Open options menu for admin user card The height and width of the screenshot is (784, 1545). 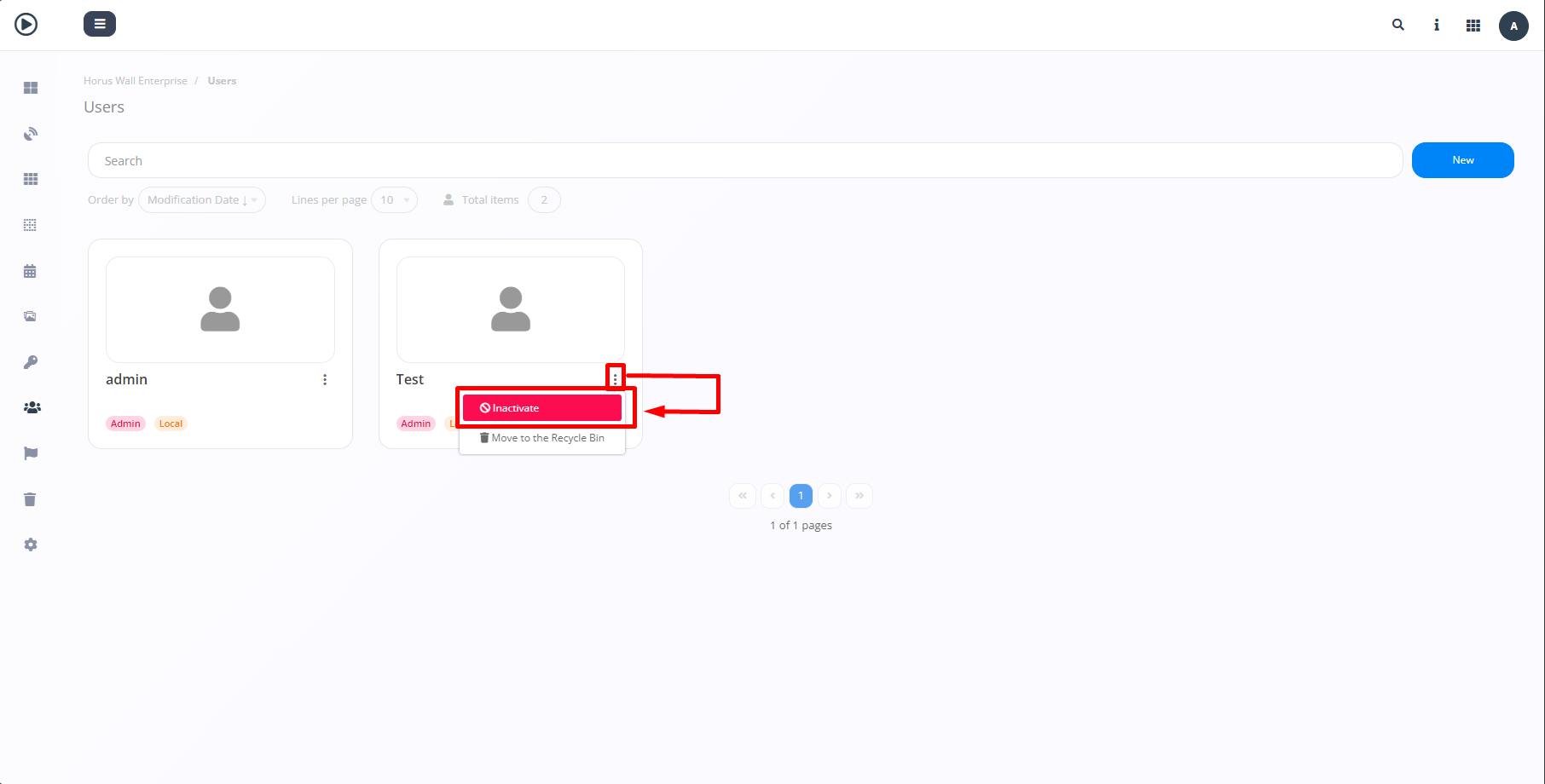[x=325, y=379]
